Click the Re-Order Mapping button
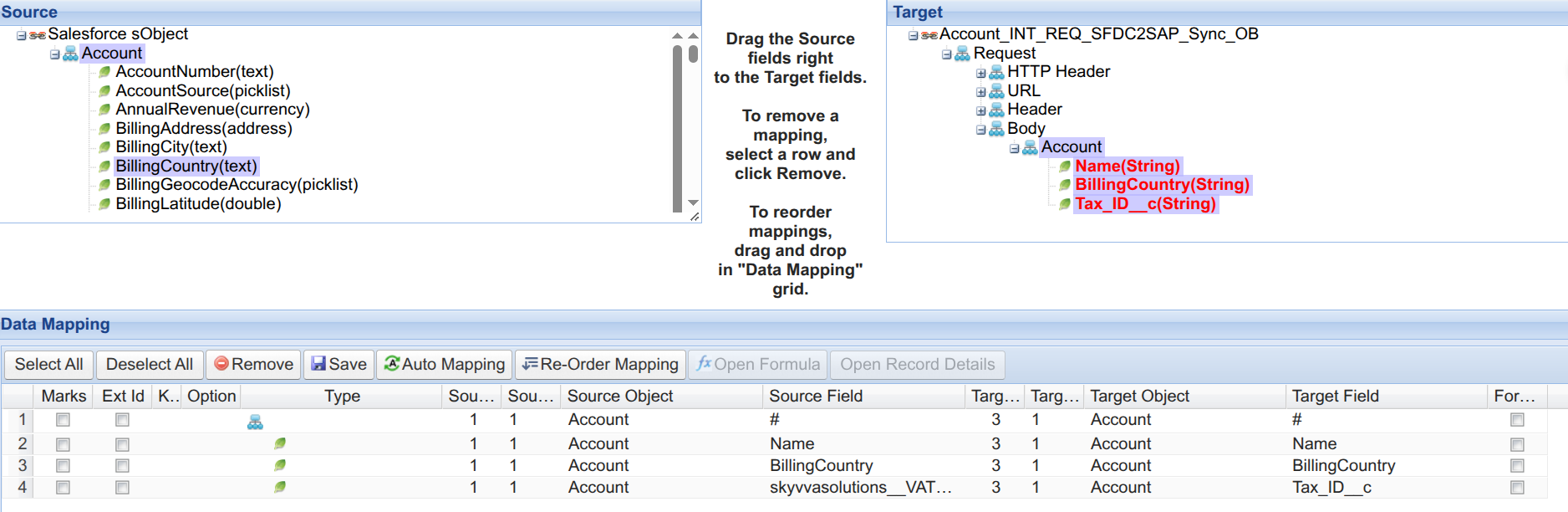Viewport: 1568px width, 512px height. [600, 365]
